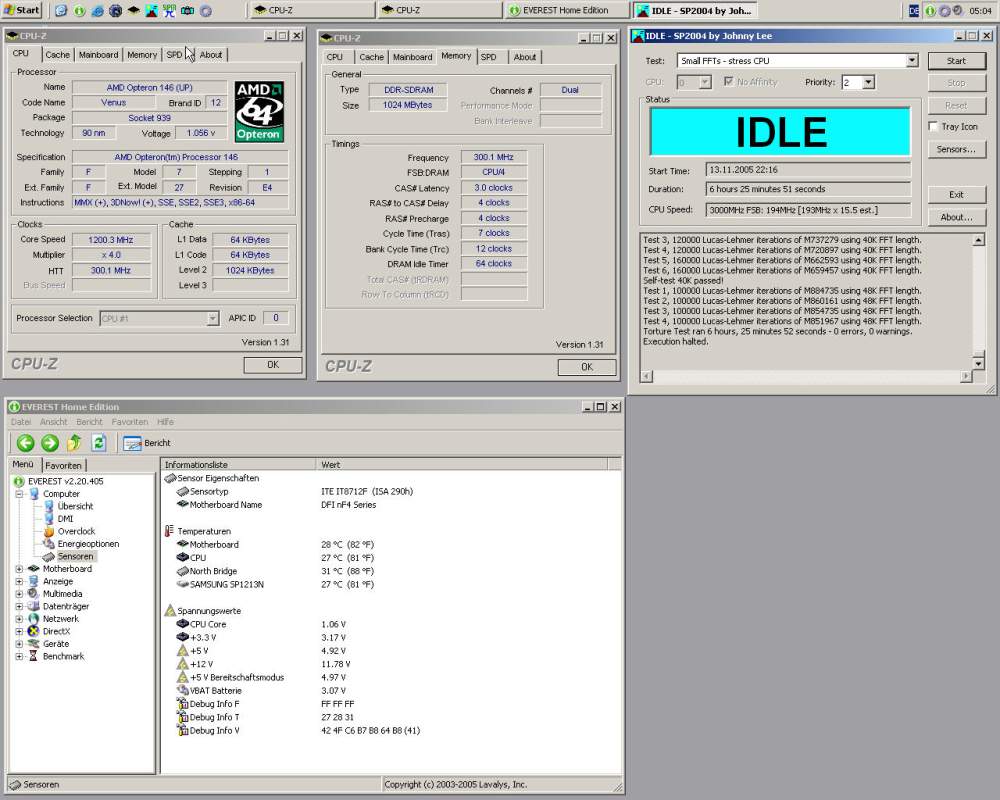
Task: Click the Temperaturen thermometer icon
Action: click(x=169, y=531)
